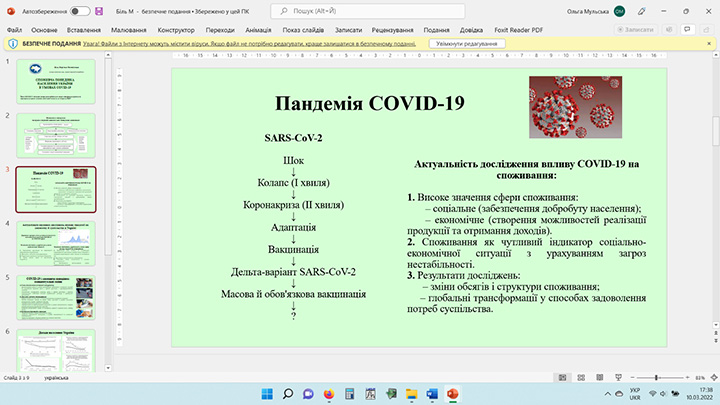Click the info shield icon in message bar

(13, 44)
